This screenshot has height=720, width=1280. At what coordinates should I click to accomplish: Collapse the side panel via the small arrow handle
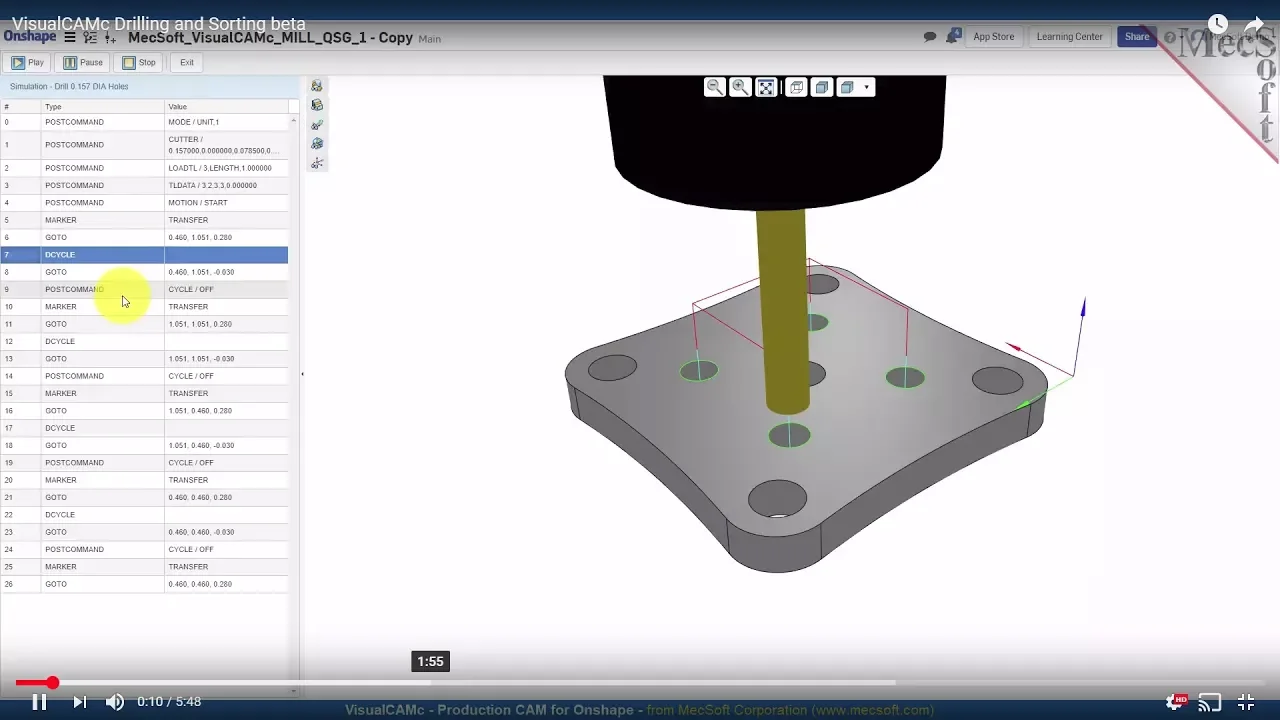(302, 374)
